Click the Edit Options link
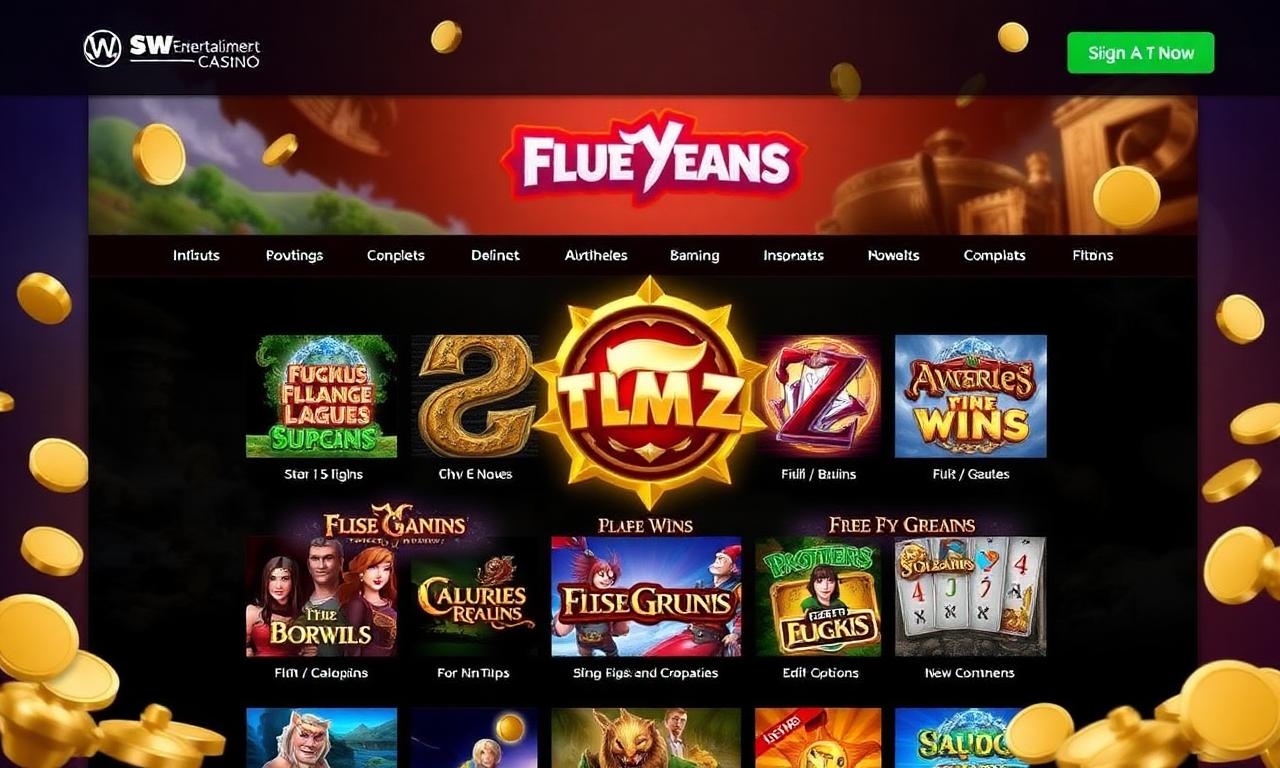This screenshot has width=1280, height=768. click(x=820, y=673)
